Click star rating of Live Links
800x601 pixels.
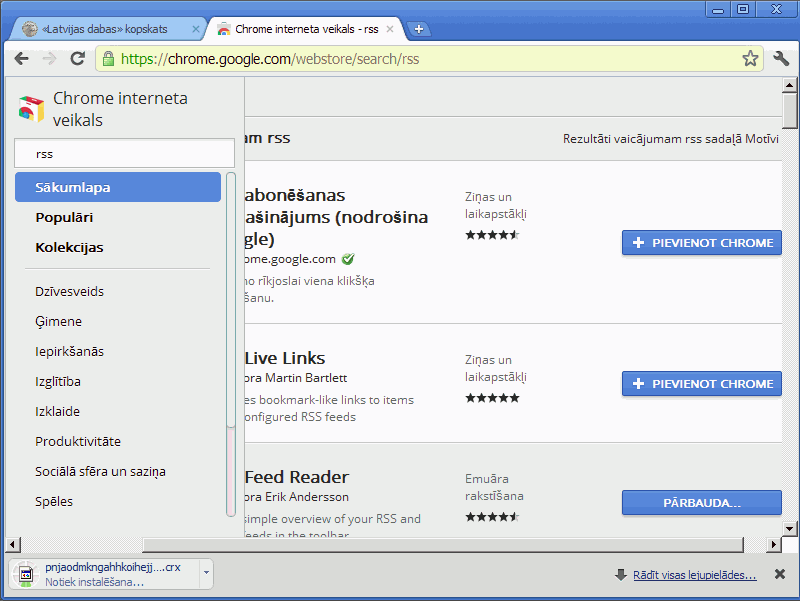pyautogui.click(x=492, y=398)
